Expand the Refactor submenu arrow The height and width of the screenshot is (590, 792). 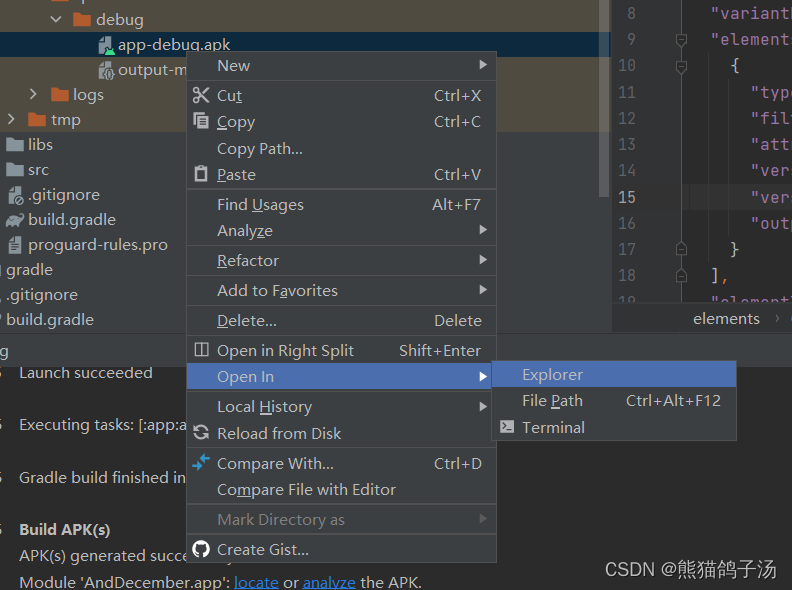click(483, 260)
